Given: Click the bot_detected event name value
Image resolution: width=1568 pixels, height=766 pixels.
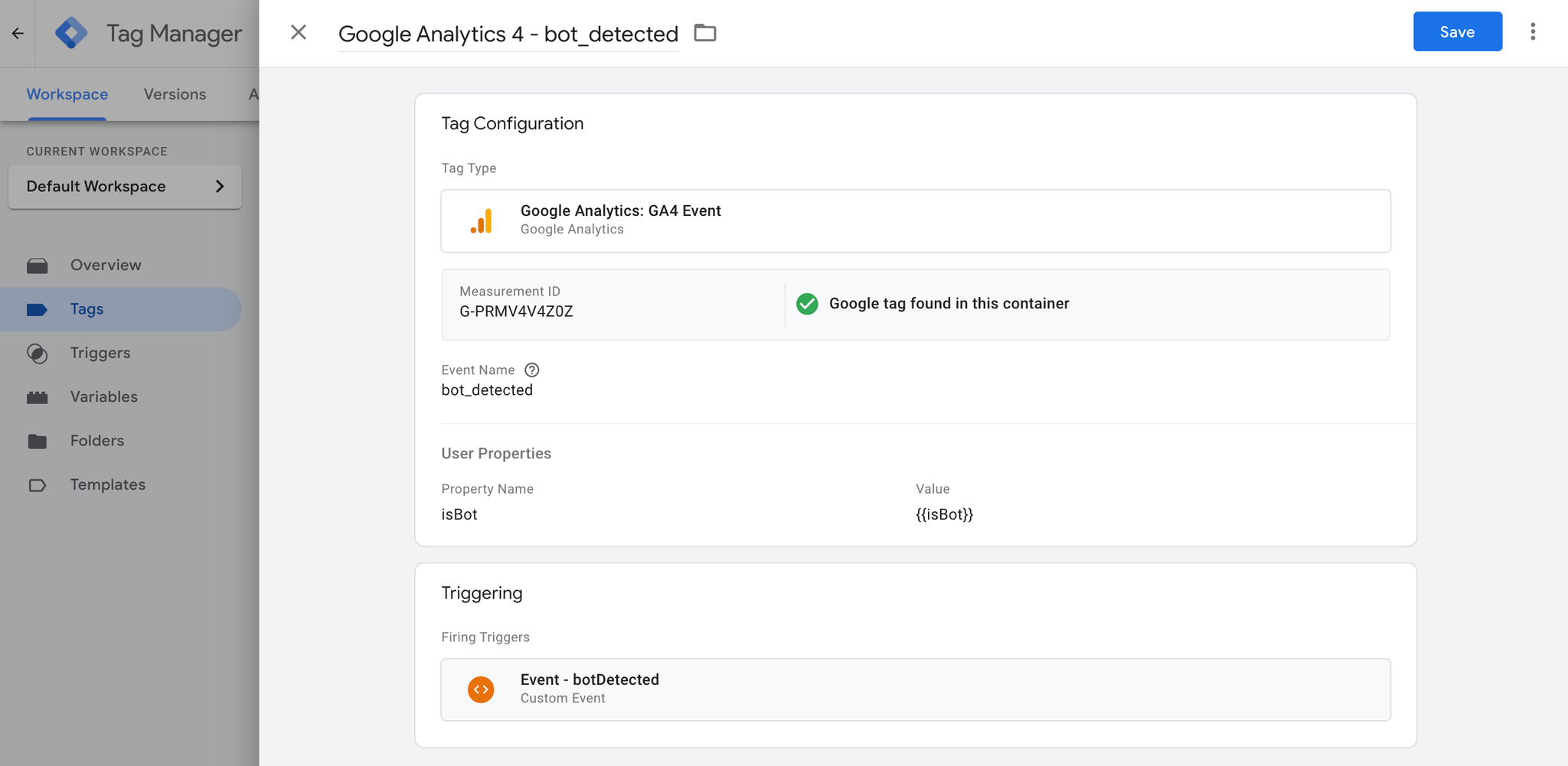Looking at the screenshot, I should pos(487,390).
